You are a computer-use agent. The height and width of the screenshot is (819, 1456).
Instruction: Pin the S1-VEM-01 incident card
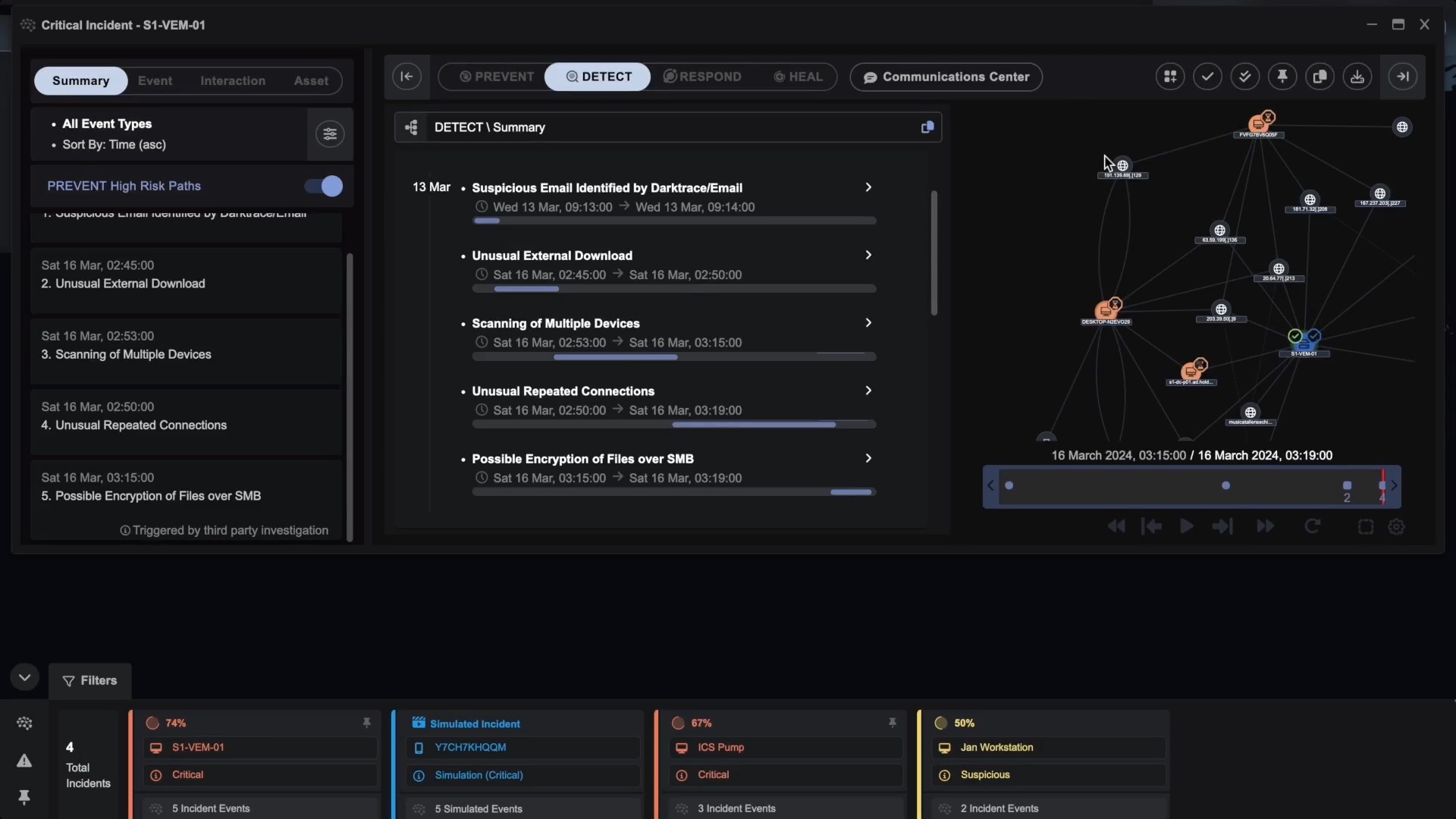point(367,723)
